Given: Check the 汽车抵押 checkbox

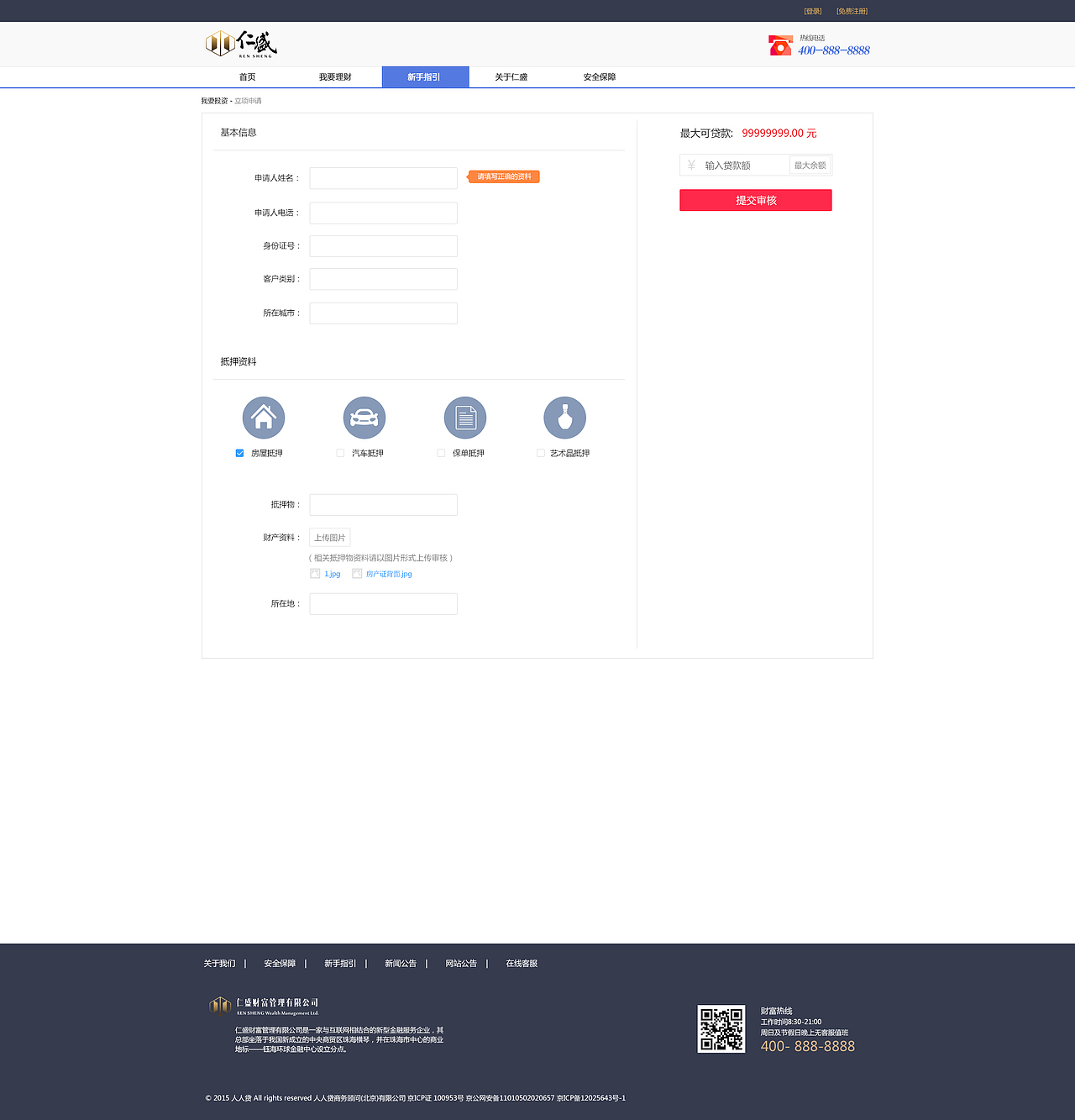Looking at the screenshot, I should point(340,453).
